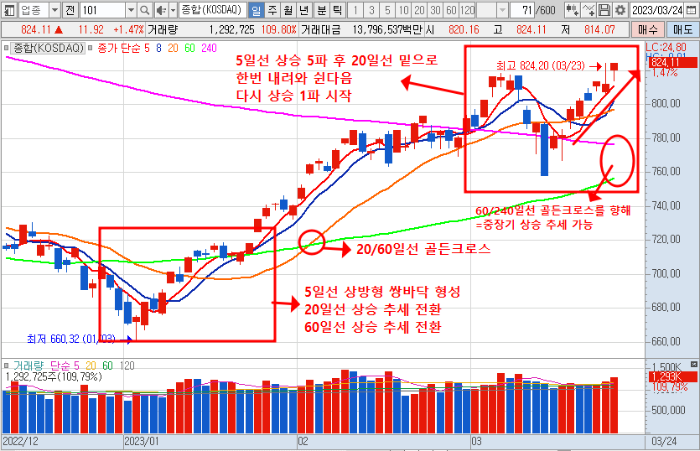Click the 71 bar count field

(523, 10)
